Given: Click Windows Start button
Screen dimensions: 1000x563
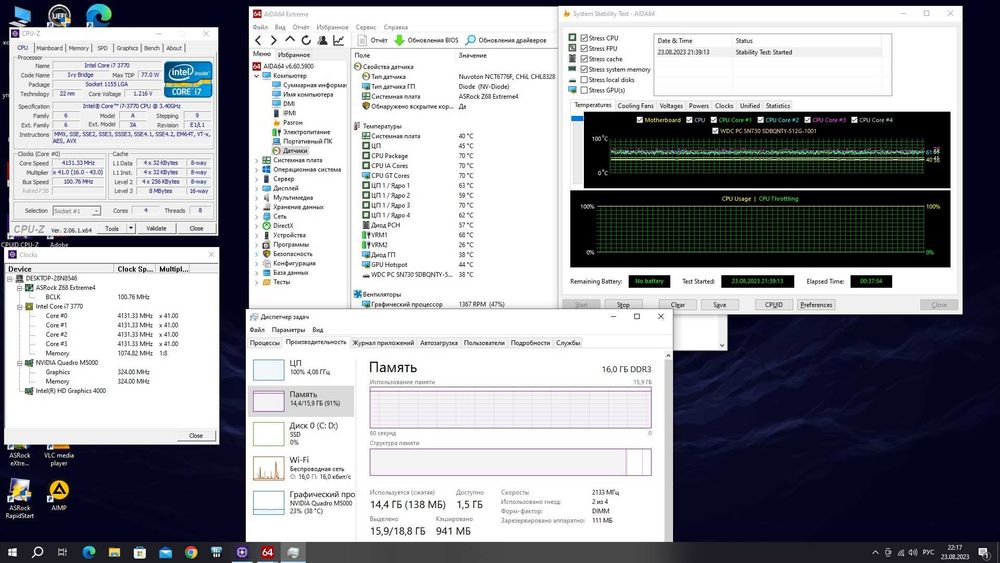Looking at the screenshot, I should point(12,552).
